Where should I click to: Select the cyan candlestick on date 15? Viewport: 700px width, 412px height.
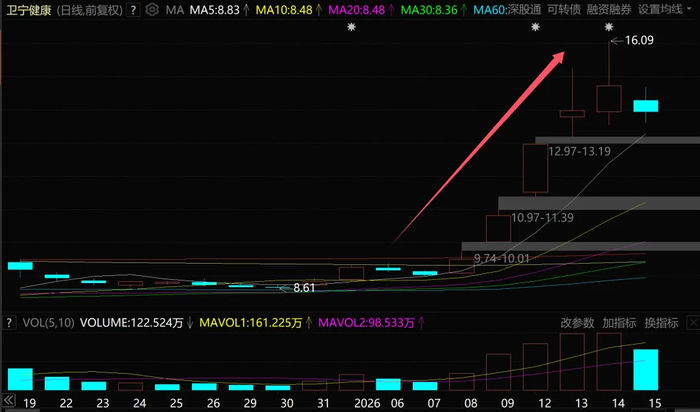coord(646,106)
